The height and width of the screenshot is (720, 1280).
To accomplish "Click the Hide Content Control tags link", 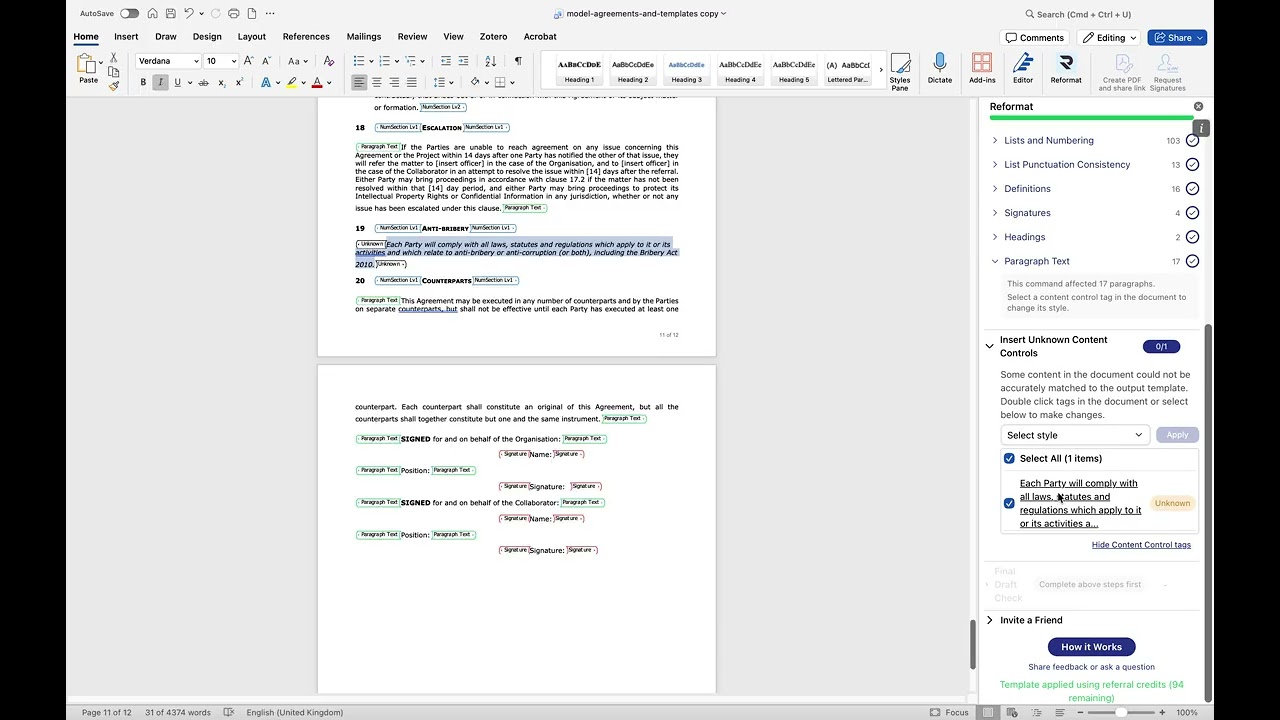I will pos(1141,545).
